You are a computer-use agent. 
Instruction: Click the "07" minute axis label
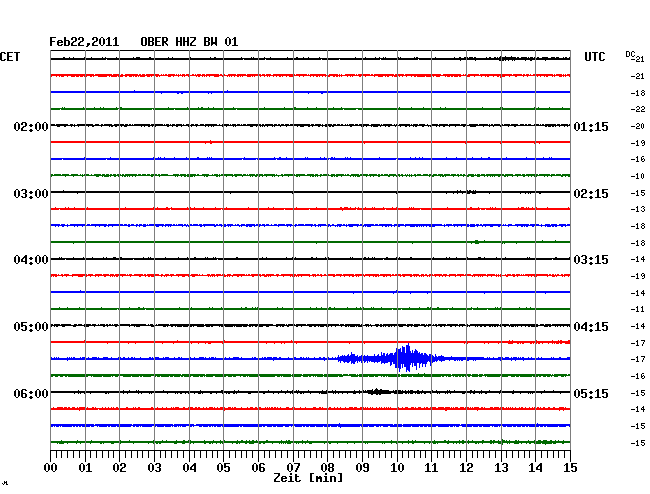[x=293, y=468]
